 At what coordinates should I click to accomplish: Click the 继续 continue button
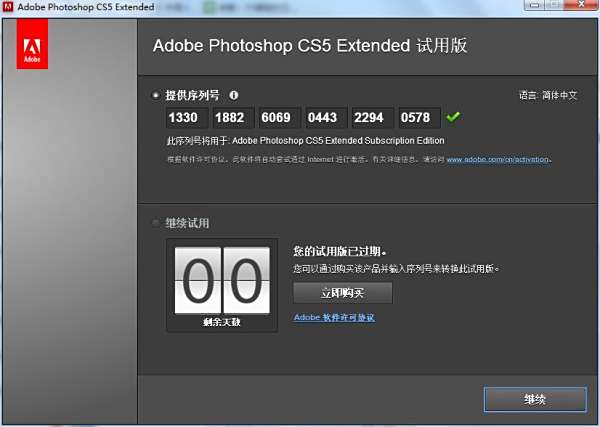(535, 399)
